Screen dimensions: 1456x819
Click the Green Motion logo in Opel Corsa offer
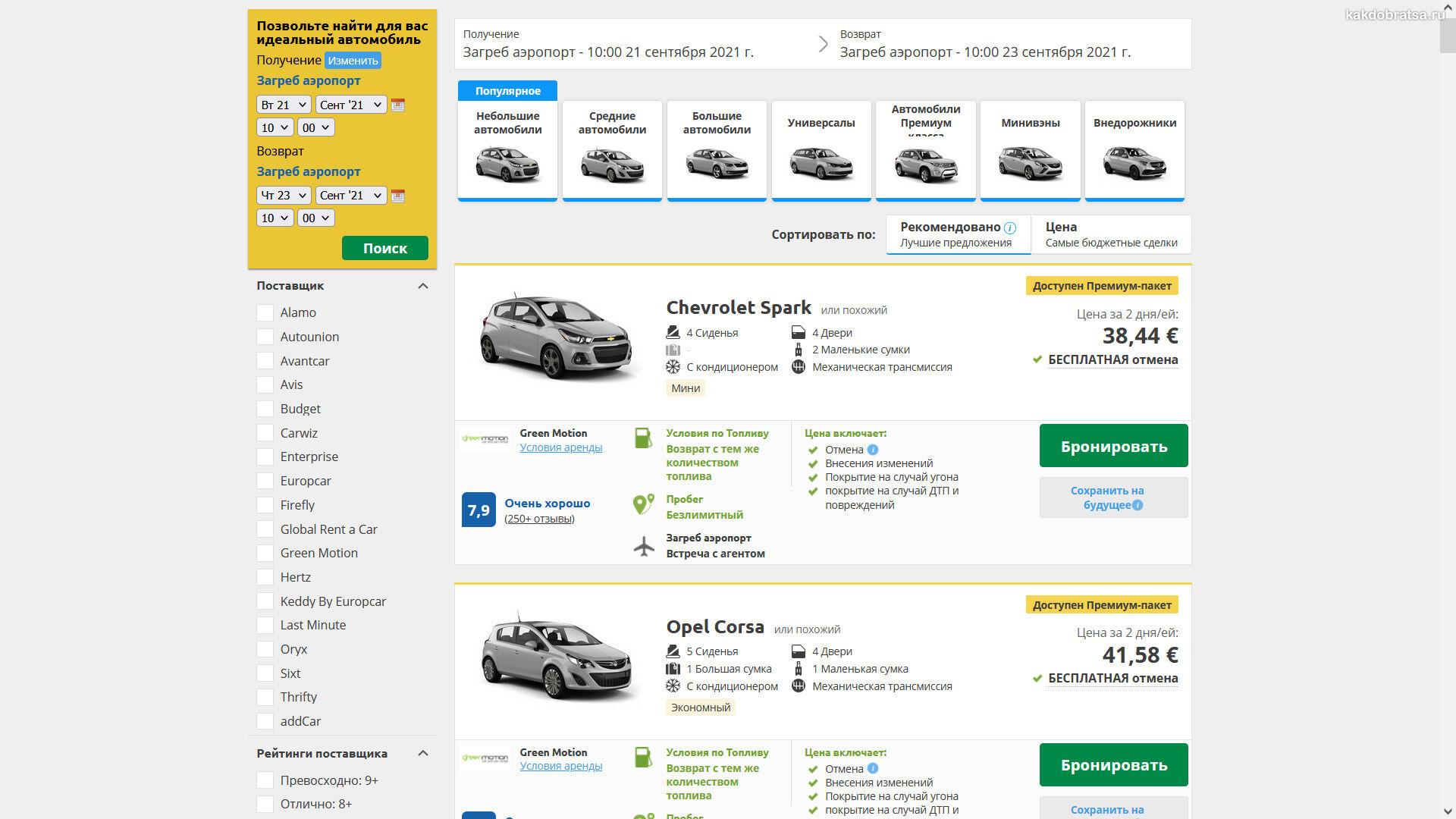click(x=485, y=758)
